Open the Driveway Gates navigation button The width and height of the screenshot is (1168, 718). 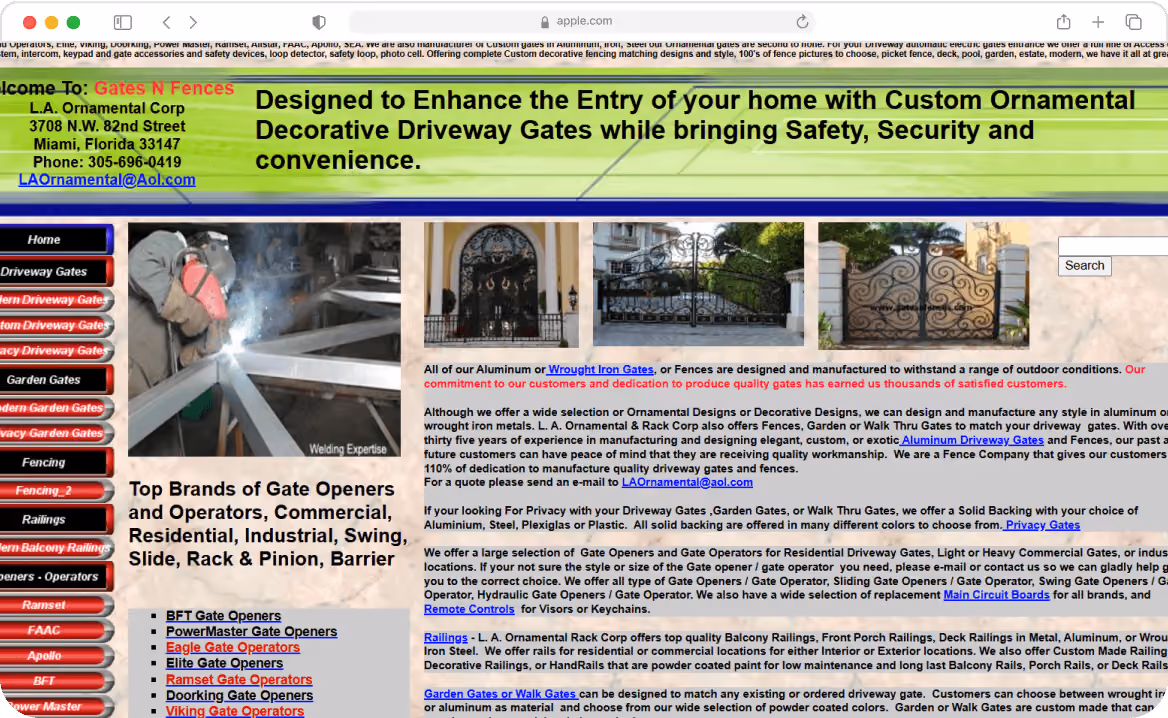point(56,272)
